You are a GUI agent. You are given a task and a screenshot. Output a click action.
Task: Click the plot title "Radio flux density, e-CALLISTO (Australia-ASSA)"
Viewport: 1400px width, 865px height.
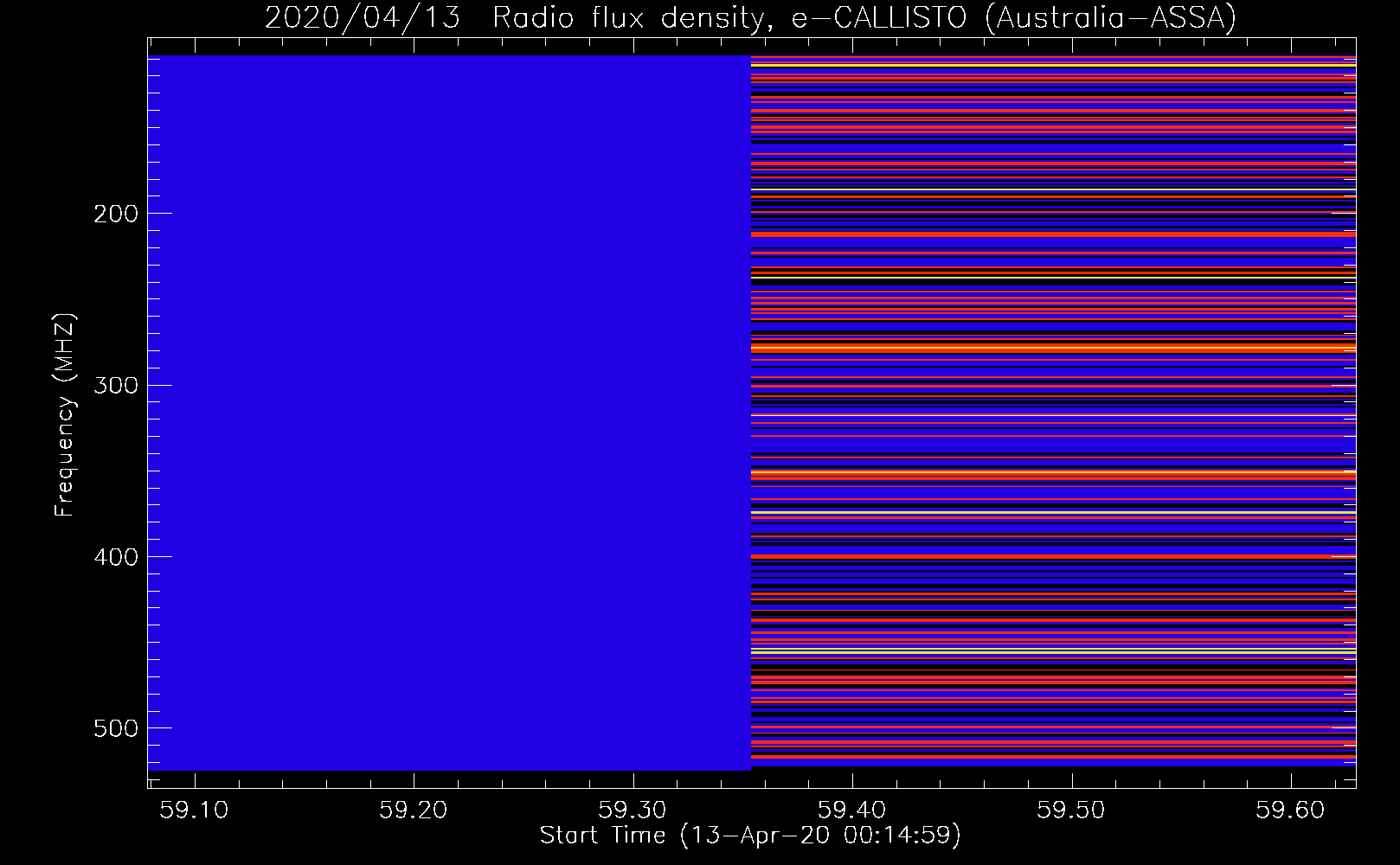pos(864,17)
